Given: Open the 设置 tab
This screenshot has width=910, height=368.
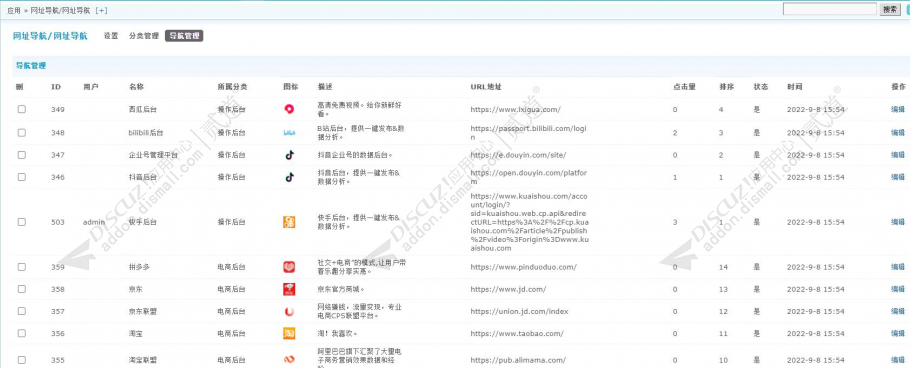Looking at the screenshot, I should click(x=111, y=36).
